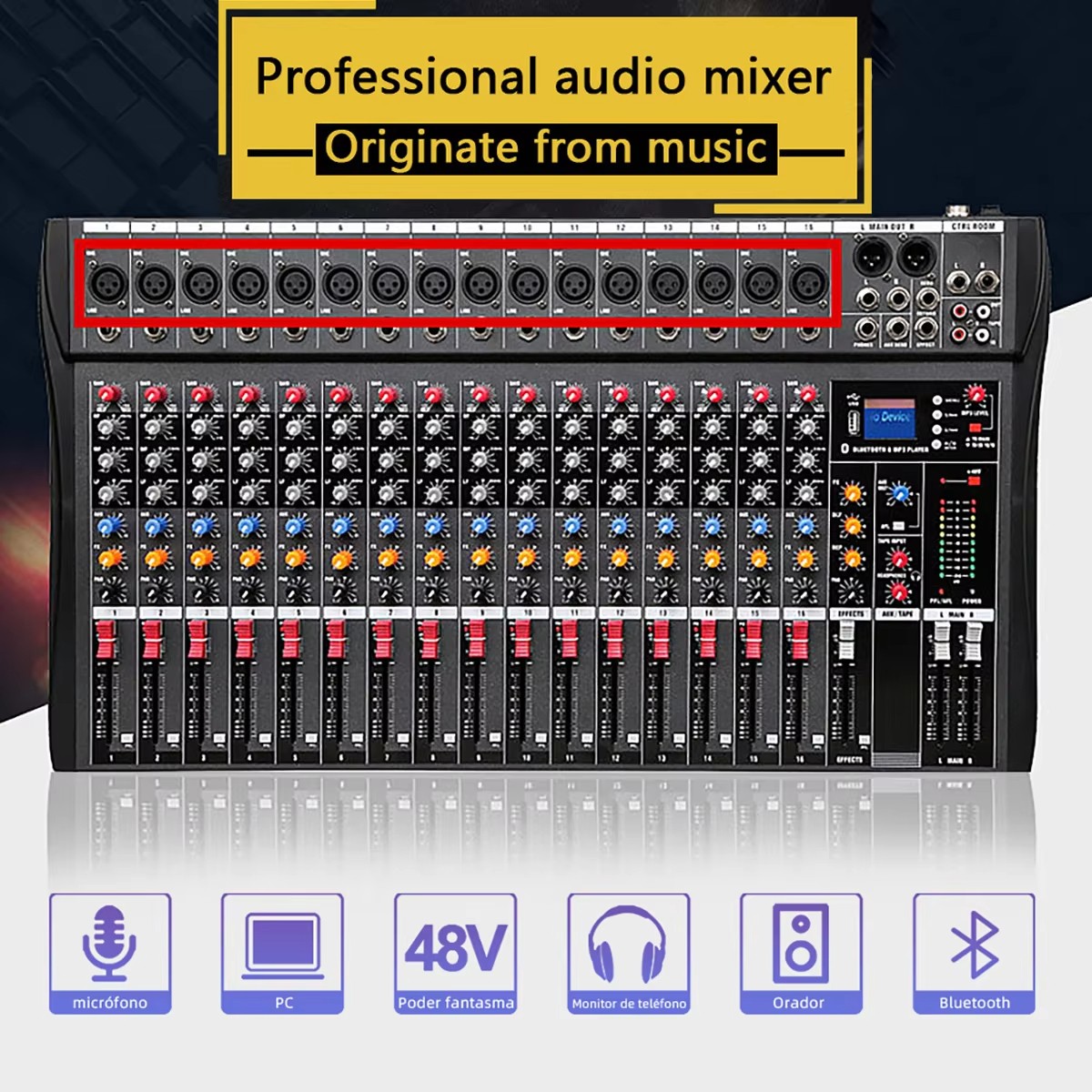The height and width of the screenshot is (1092, 1092).
Task: Click the Phones jack socket
Action: (867, 328)
